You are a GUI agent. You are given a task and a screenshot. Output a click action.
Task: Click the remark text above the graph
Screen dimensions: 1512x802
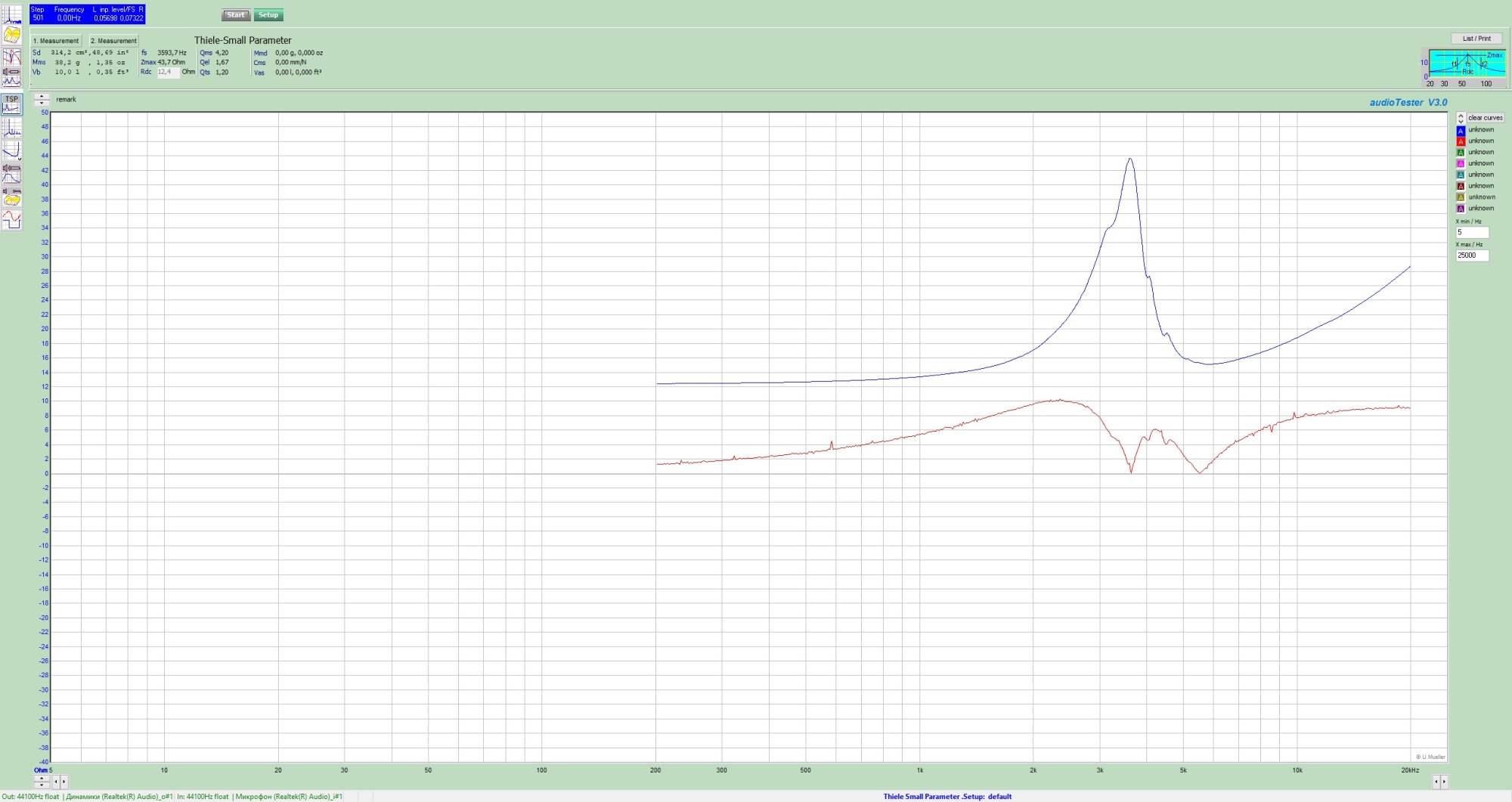pos(66,100)
